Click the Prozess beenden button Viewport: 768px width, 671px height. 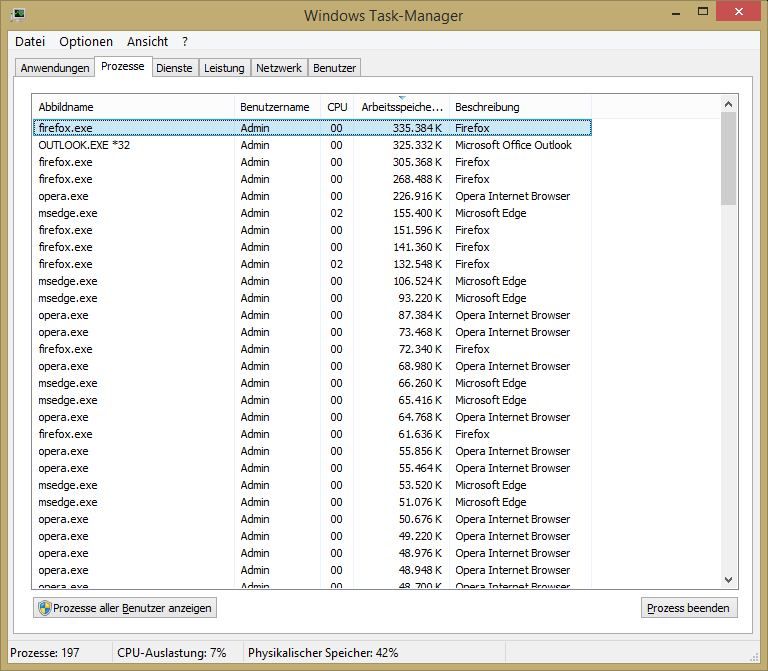(689, 608)
